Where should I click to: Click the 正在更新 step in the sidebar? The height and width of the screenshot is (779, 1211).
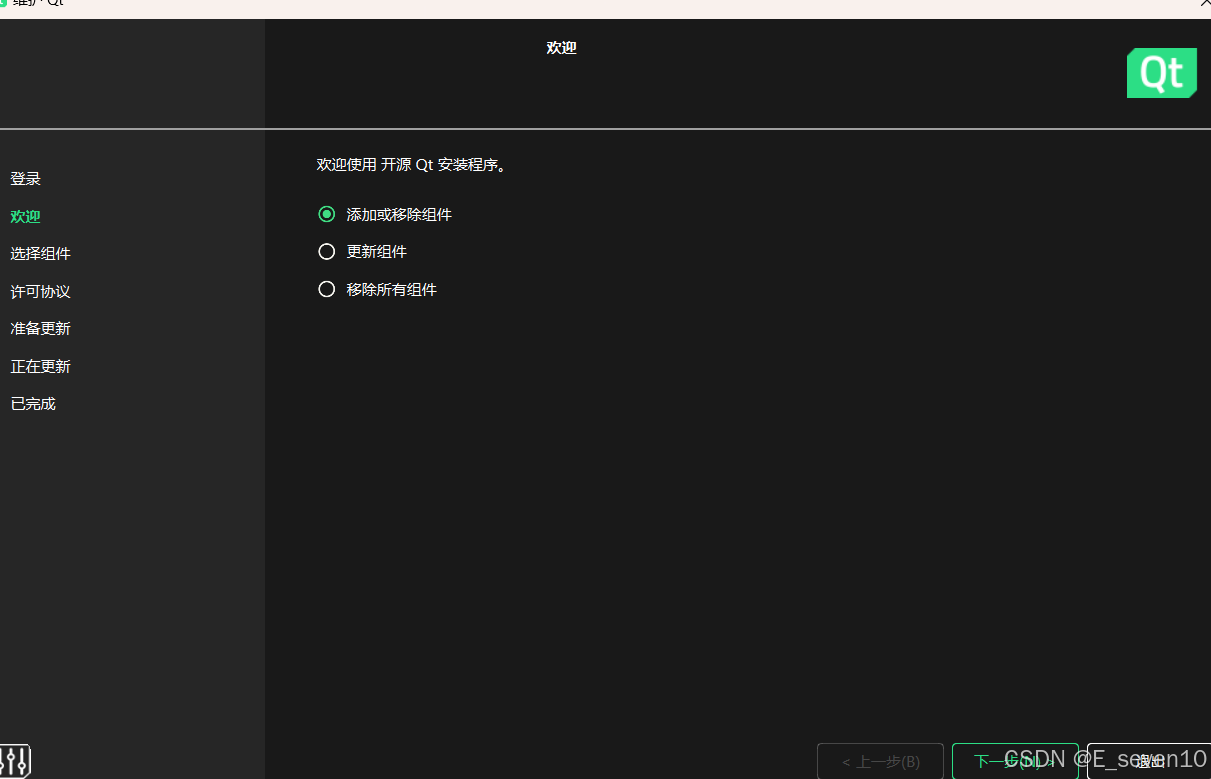pos(40,366)
